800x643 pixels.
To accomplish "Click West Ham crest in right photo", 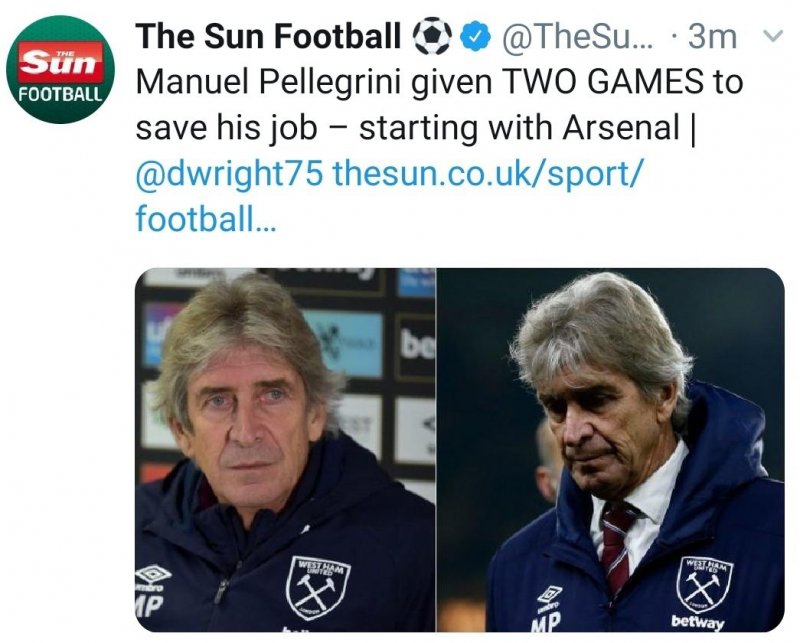I will (704, 582).
